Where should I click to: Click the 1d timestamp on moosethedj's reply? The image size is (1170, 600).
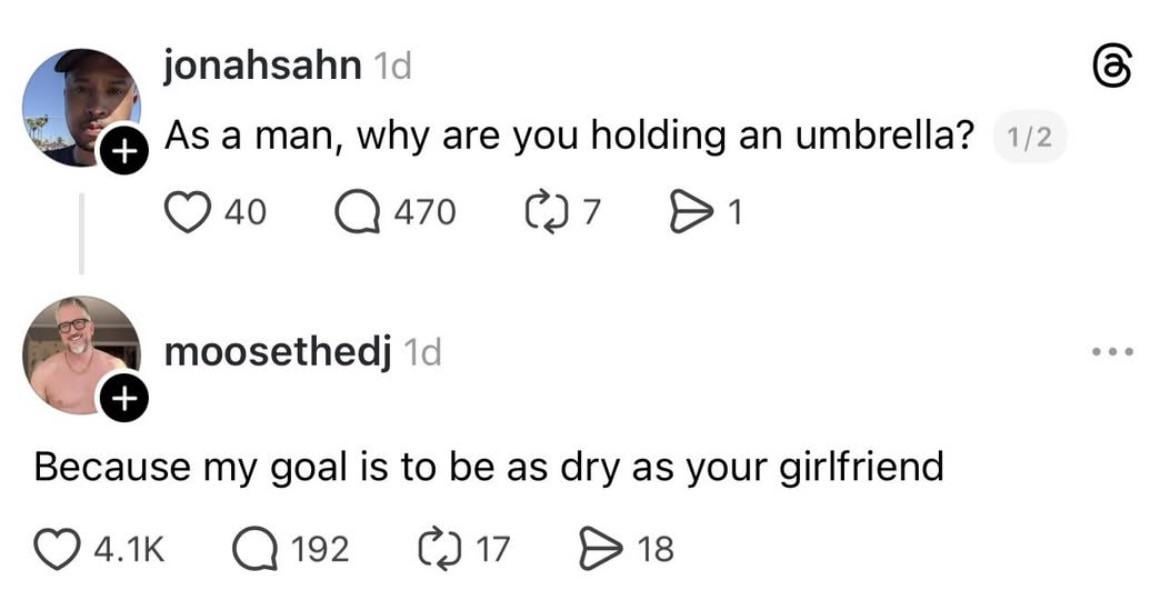point(420,352)
